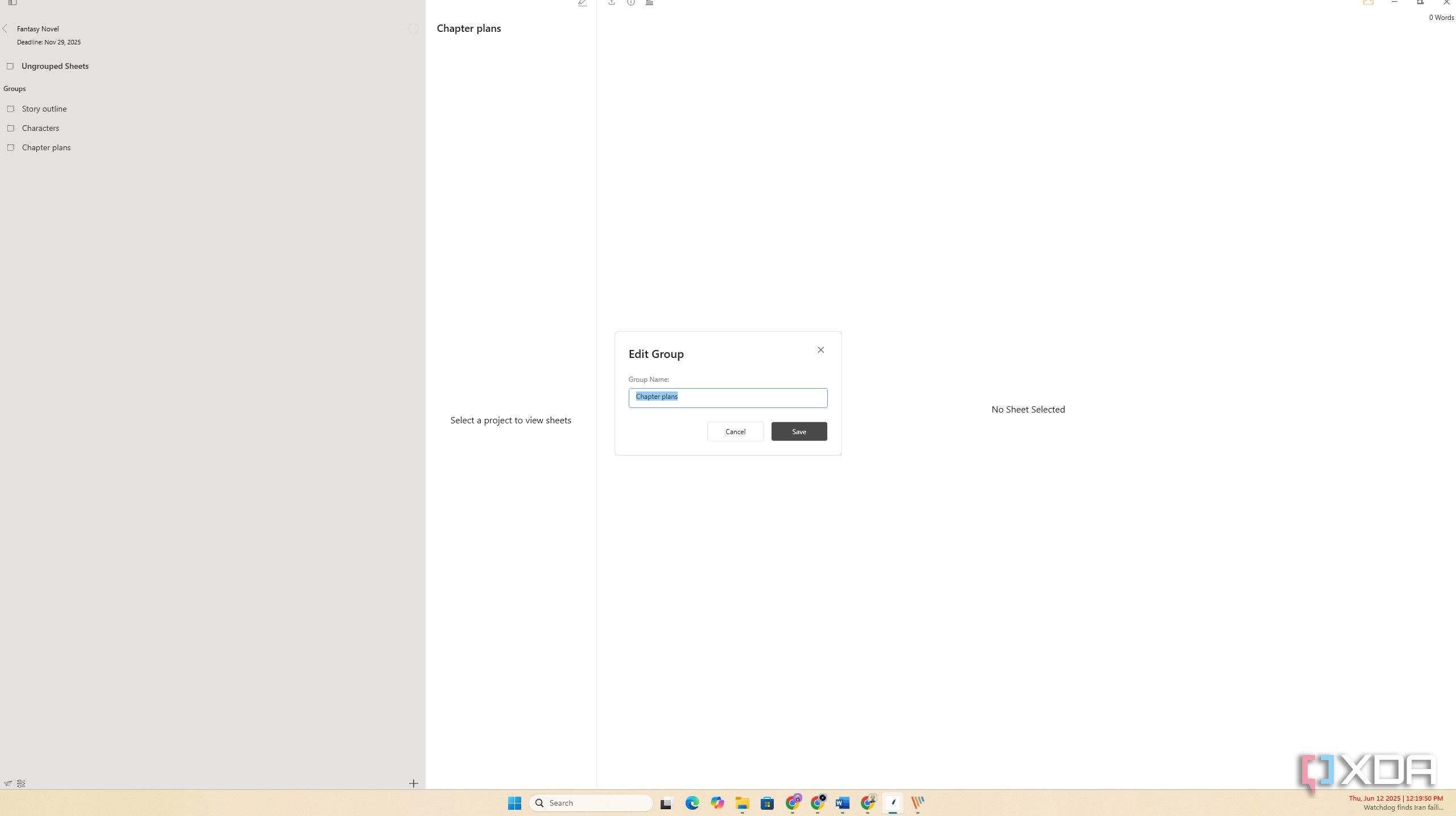Switch to Microsoft Word in taskbar
Image resolution: width=1456 pixels, height=816 pixels.
tap(842, 803)
